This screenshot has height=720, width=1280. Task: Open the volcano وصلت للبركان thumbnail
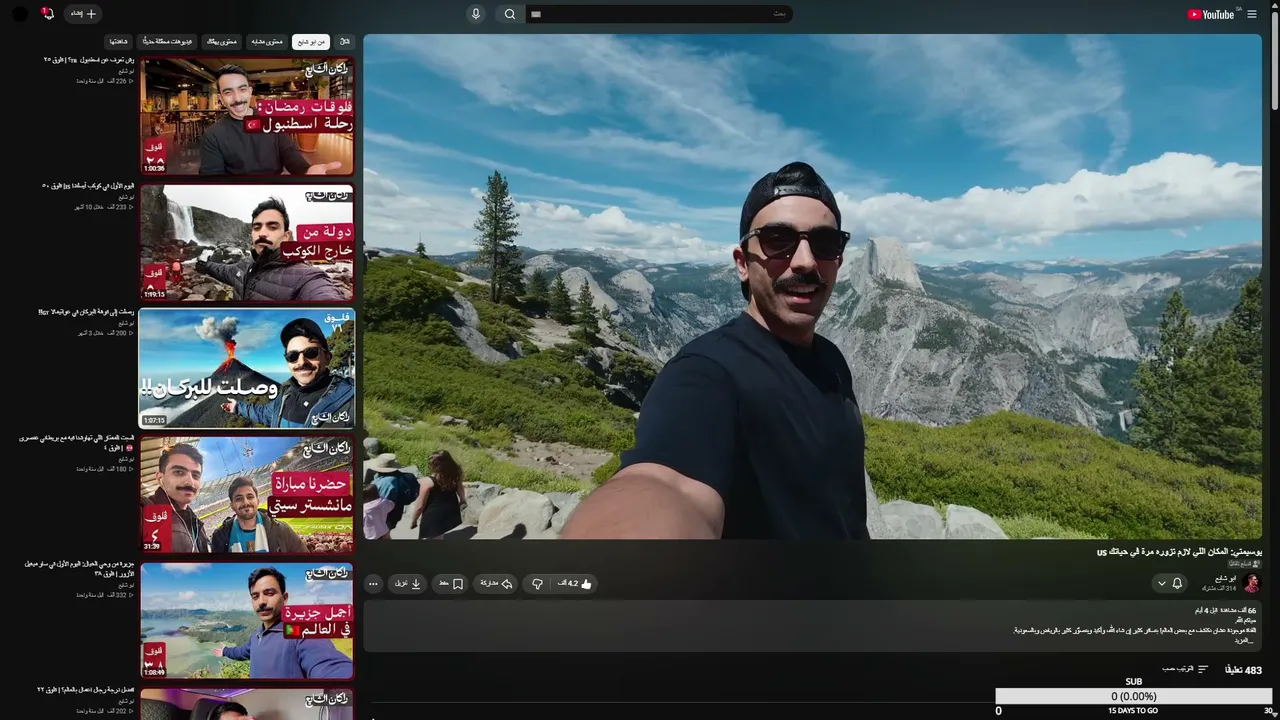(247, 368)
